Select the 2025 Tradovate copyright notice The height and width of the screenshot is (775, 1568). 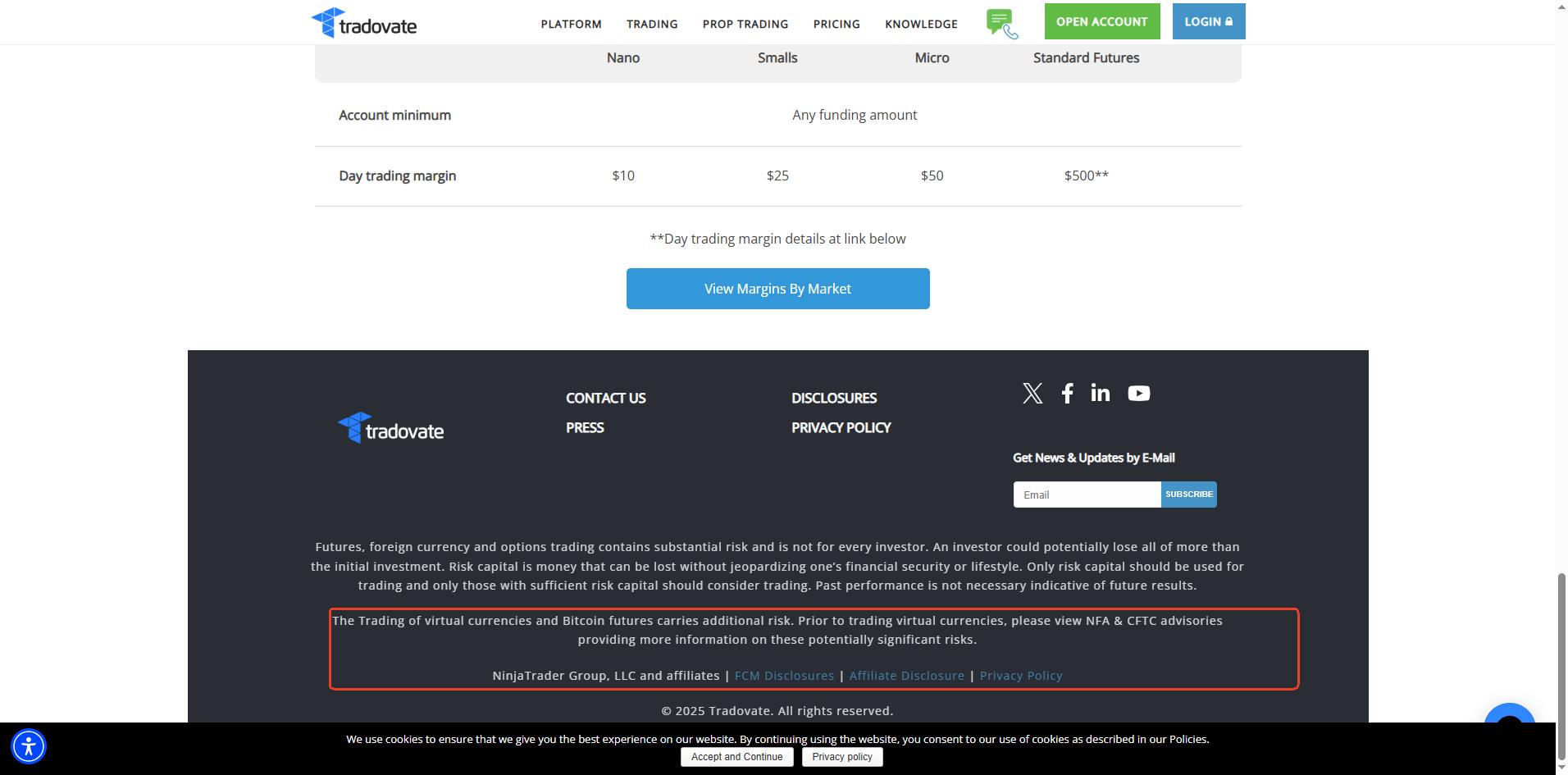[x=777, y=711]
